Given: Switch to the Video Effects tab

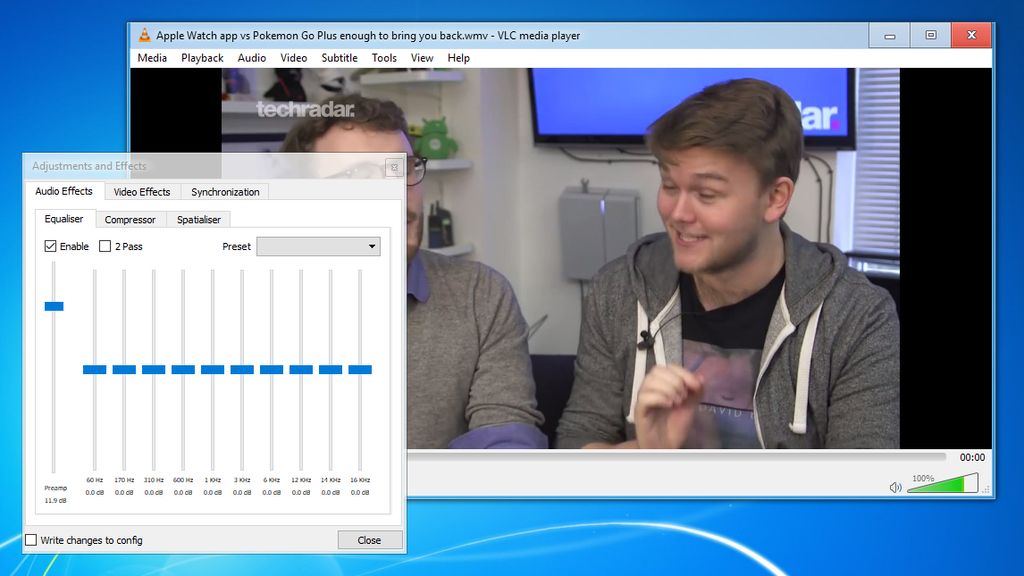Looking at the screenshot, I should pyautogui.click(x=142, y=192).
